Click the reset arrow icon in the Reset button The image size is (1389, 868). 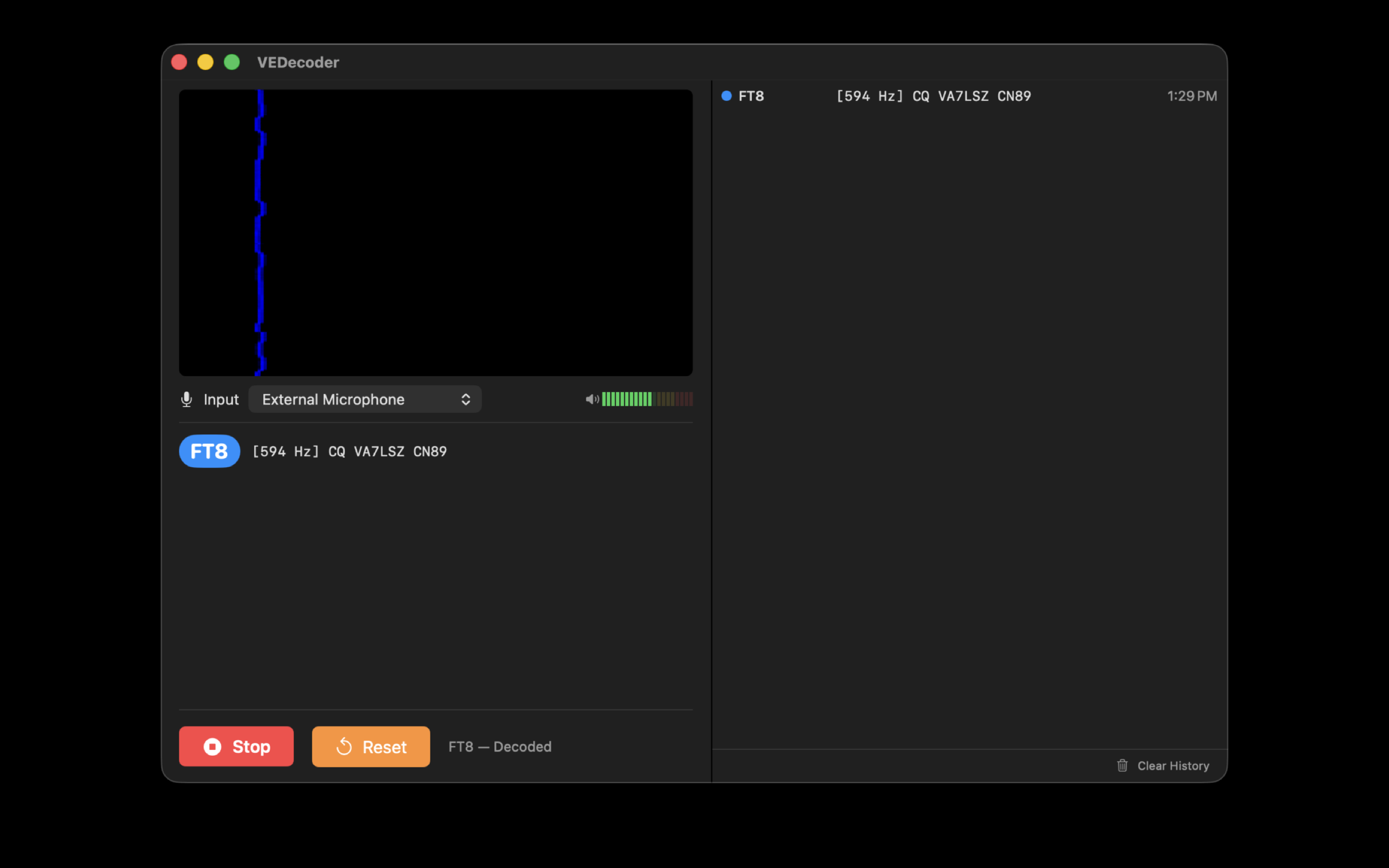coord(345,746)
